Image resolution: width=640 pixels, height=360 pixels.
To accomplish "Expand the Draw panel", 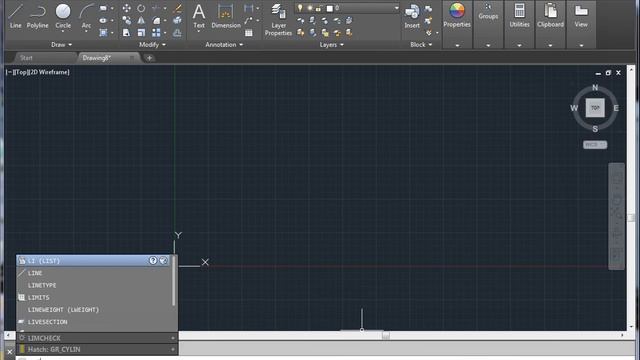I will pos(62,44).
